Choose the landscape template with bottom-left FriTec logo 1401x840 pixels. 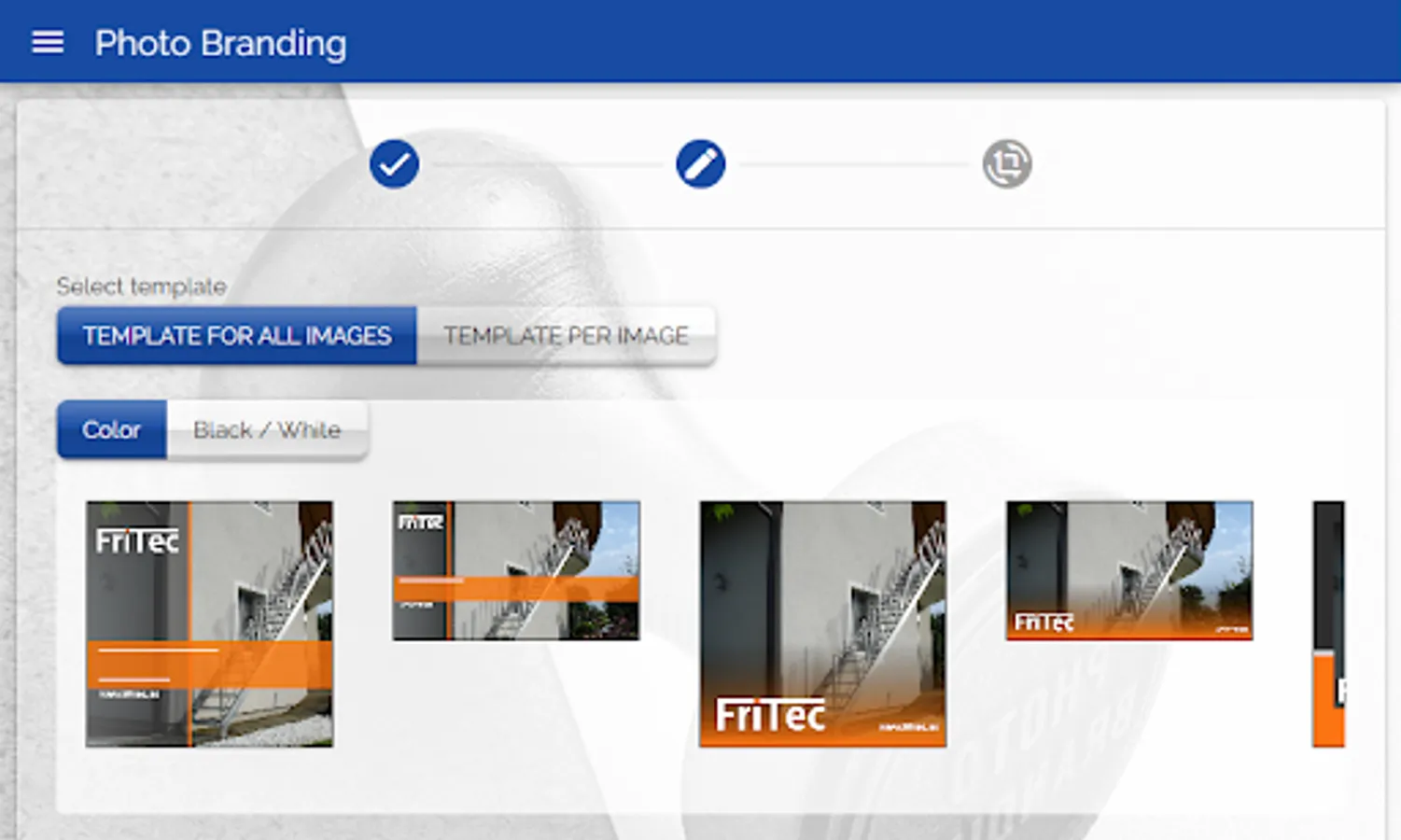point(1129,570)
